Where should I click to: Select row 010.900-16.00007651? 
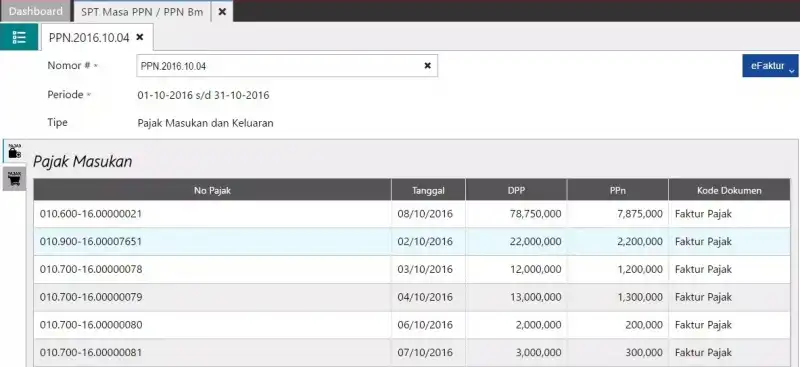tap(412, 241)
